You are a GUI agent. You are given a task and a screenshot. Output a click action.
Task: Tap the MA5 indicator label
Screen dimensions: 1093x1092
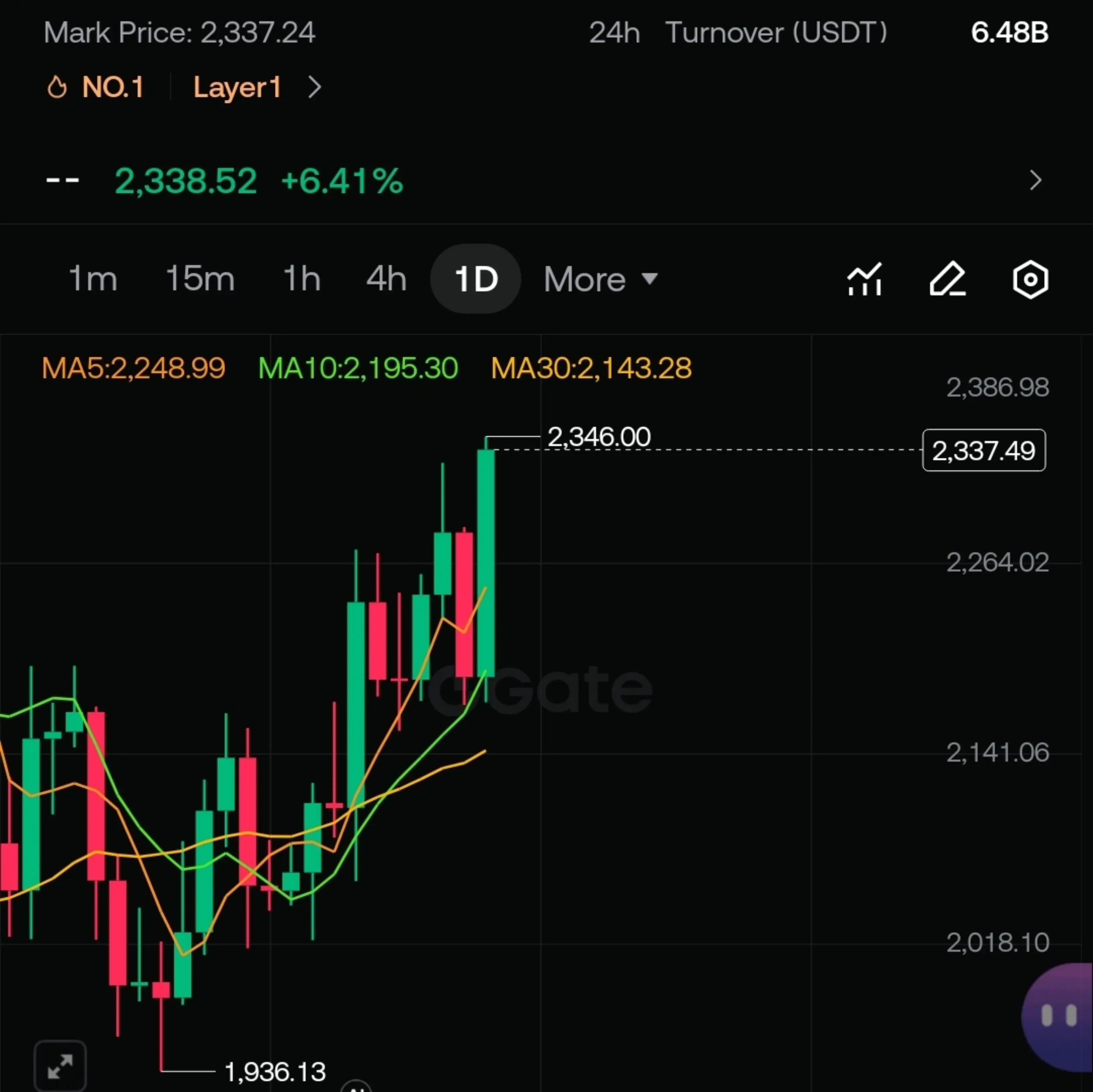click(x=134, y=368)
